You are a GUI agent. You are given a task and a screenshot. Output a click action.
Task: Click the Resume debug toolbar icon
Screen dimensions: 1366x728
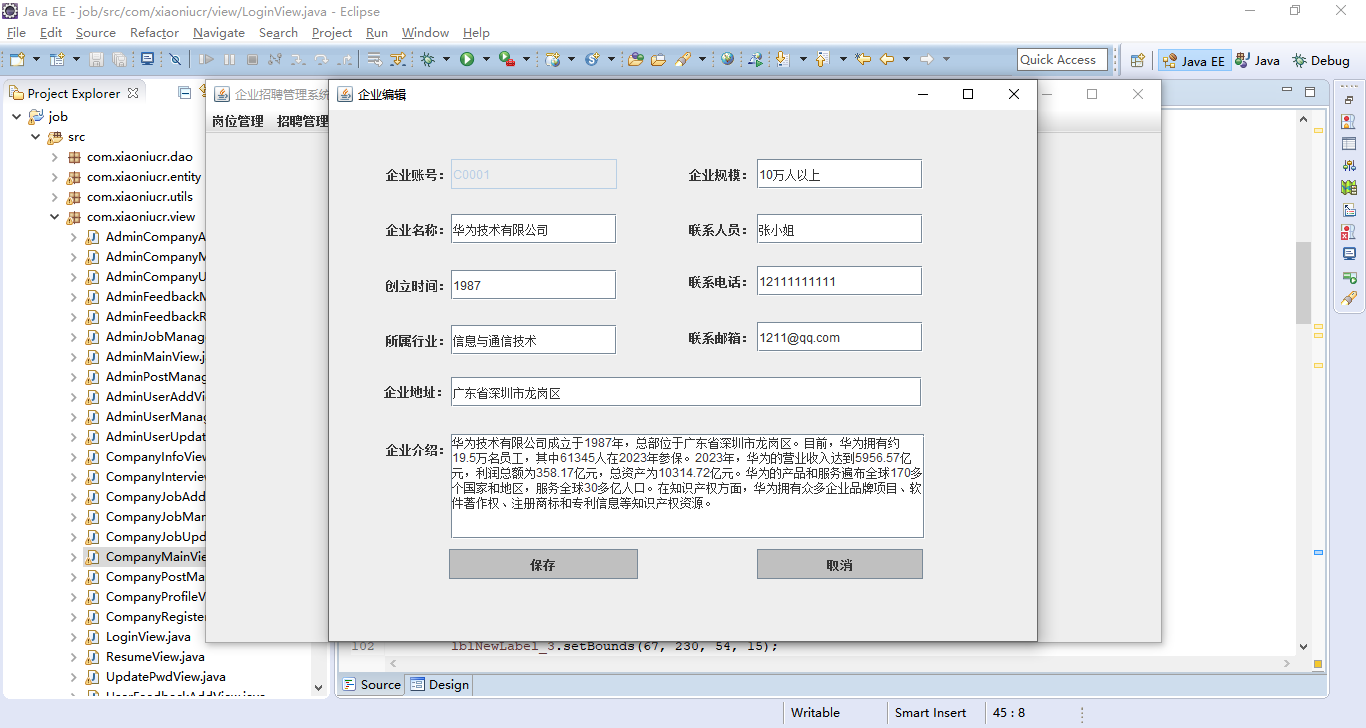[x=206, y=59]
